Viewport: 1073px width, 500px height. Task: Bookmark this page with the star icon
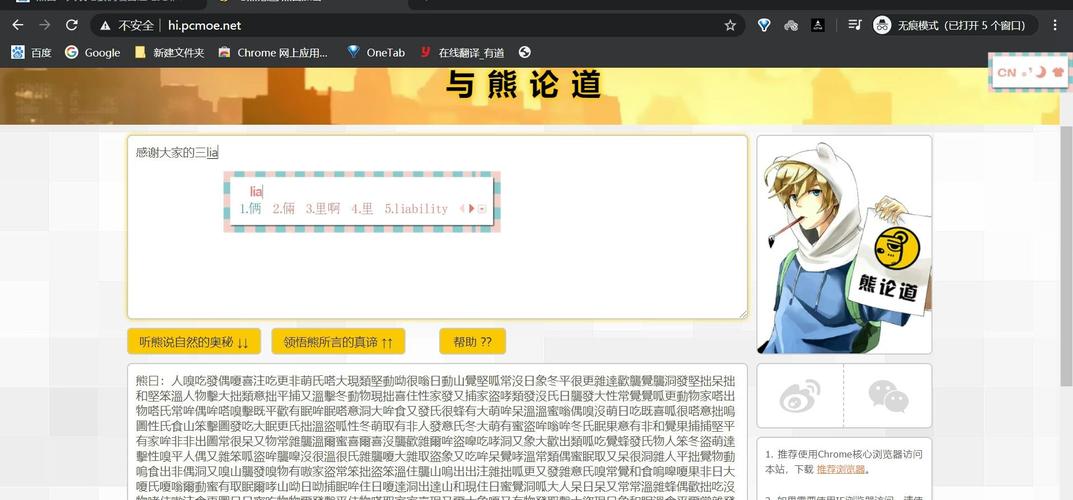(730, 25)
